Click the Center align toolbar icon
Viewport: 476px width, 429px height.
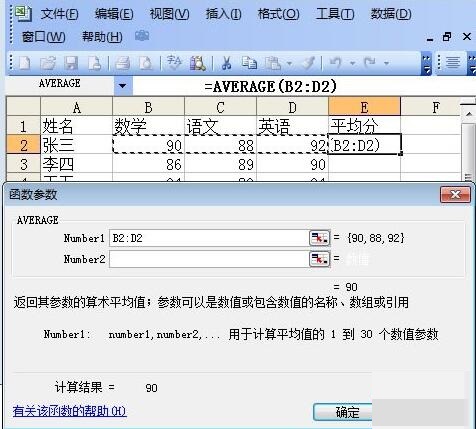coord(453,63)
